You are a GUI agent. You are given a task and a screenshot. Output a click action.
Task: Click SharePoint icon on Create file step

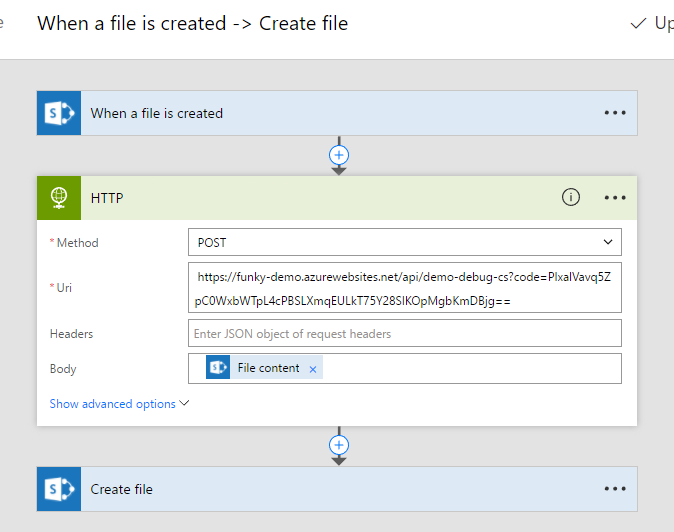pos(57,489)
